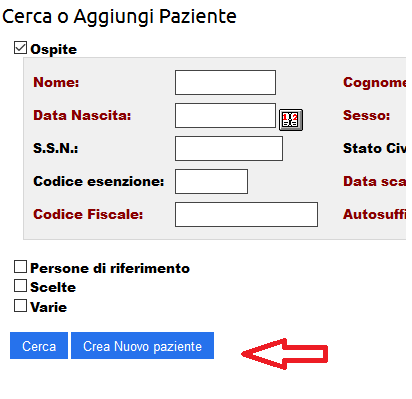Click the Autosuffi label
This screenshot has width=412, height=399.
pyautogui.click(x=374, y=214)
